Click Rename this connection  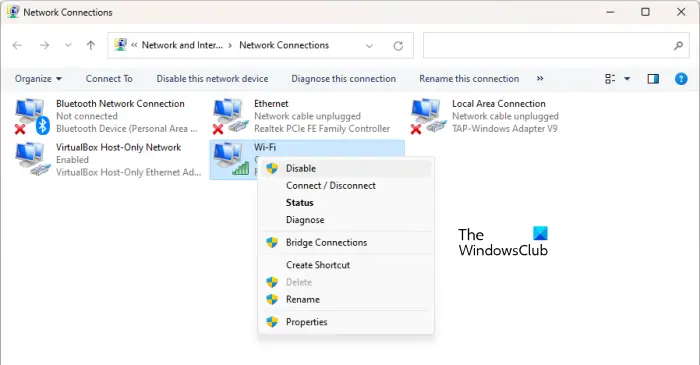pyautogui.click(x=469, y=79)
